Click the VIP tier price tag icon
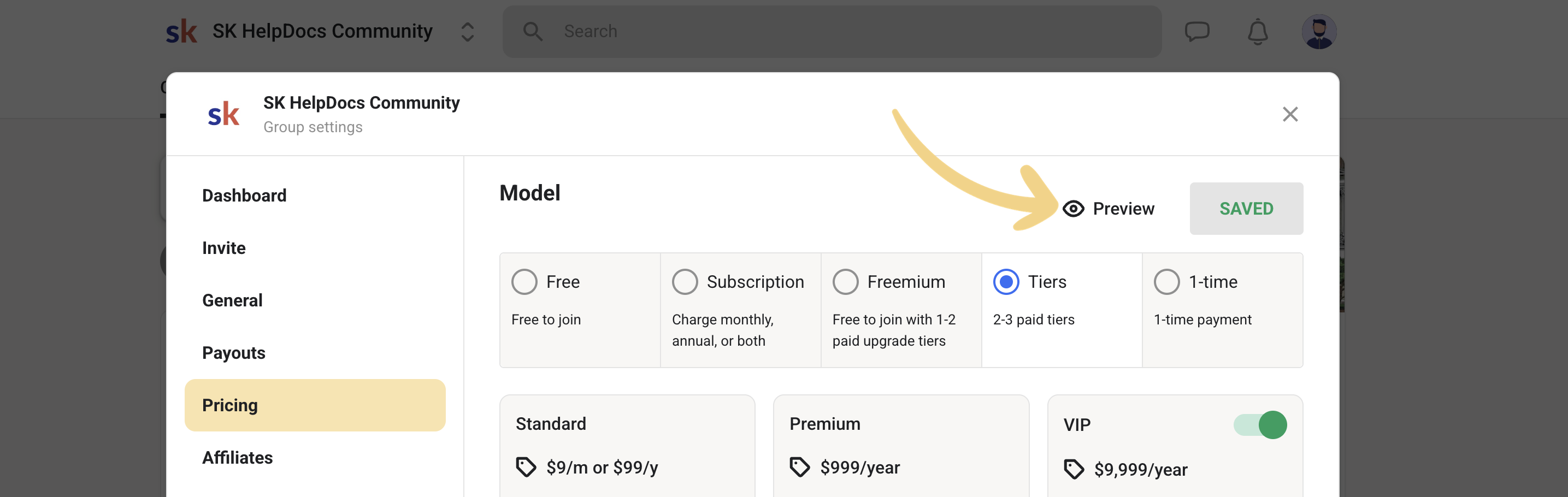The image size is (1568, 497). pos(1074,469)
